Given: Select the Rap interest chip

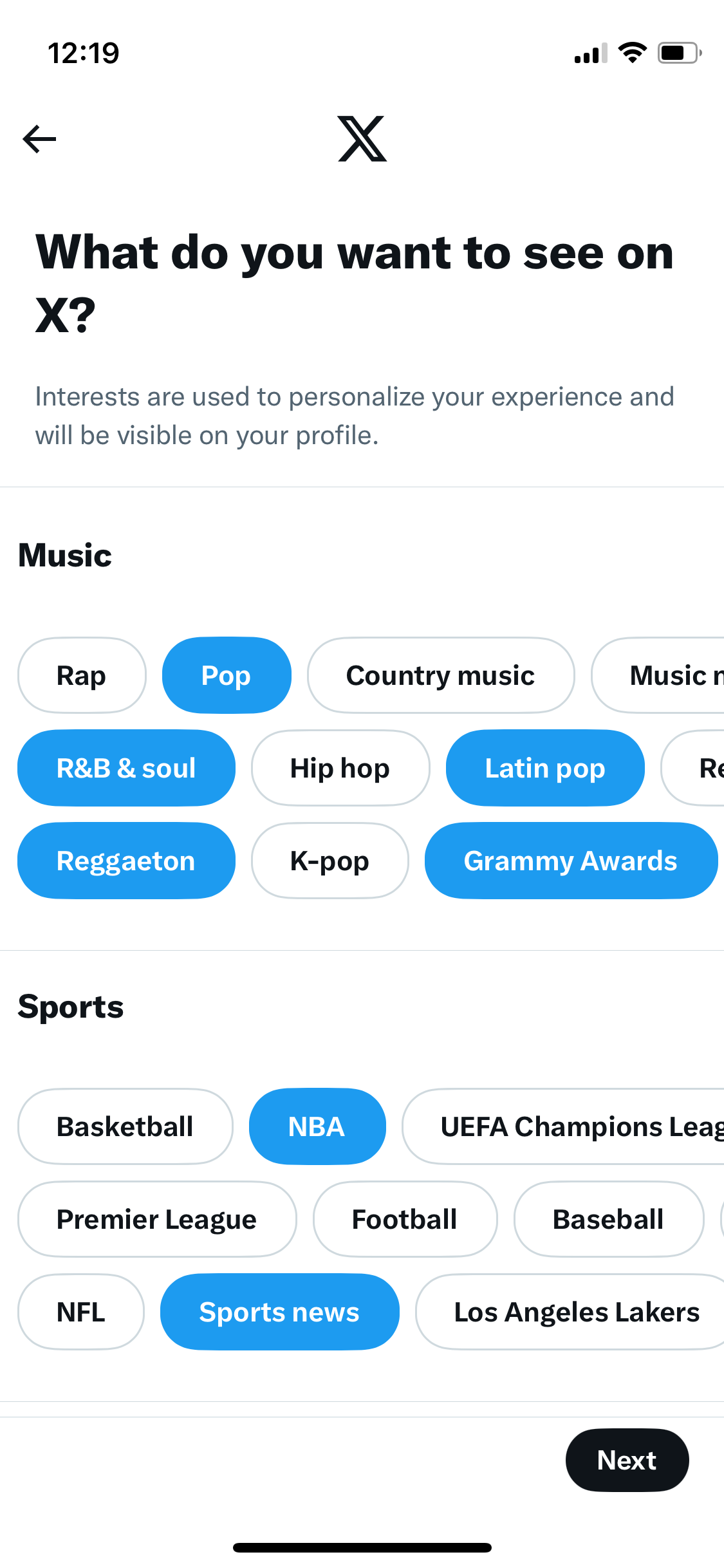Looking at the screenshot, I should (x=82, y=675).
